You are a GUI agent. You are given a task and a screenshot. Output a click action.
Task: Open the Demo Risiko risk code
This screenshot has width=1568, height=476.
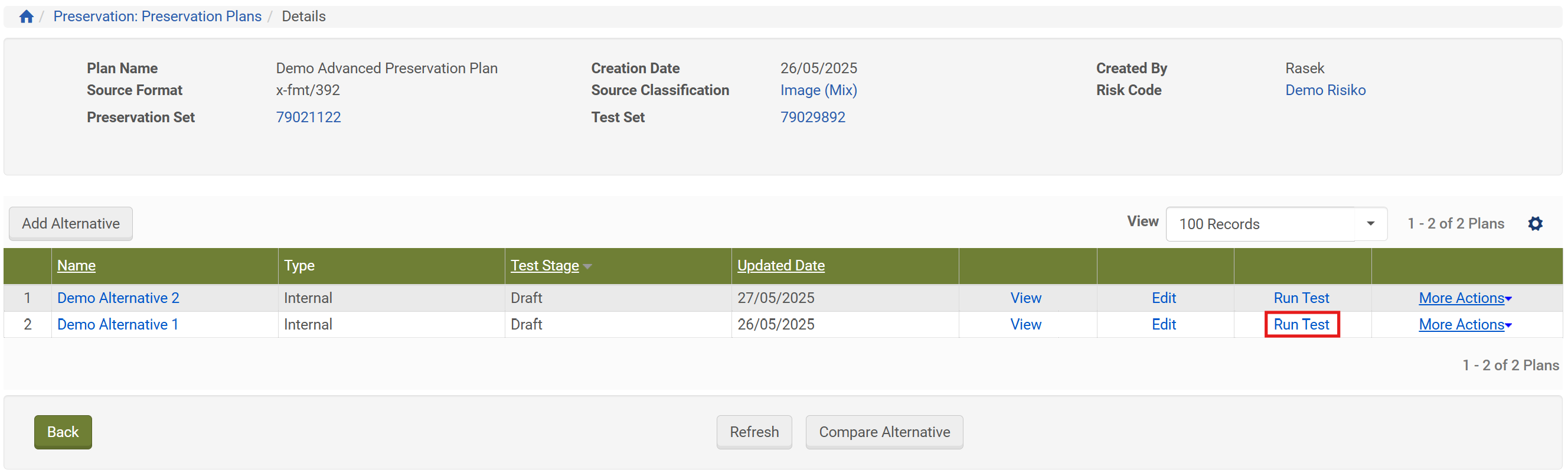pyautogui.click(x=1325, y=90)
